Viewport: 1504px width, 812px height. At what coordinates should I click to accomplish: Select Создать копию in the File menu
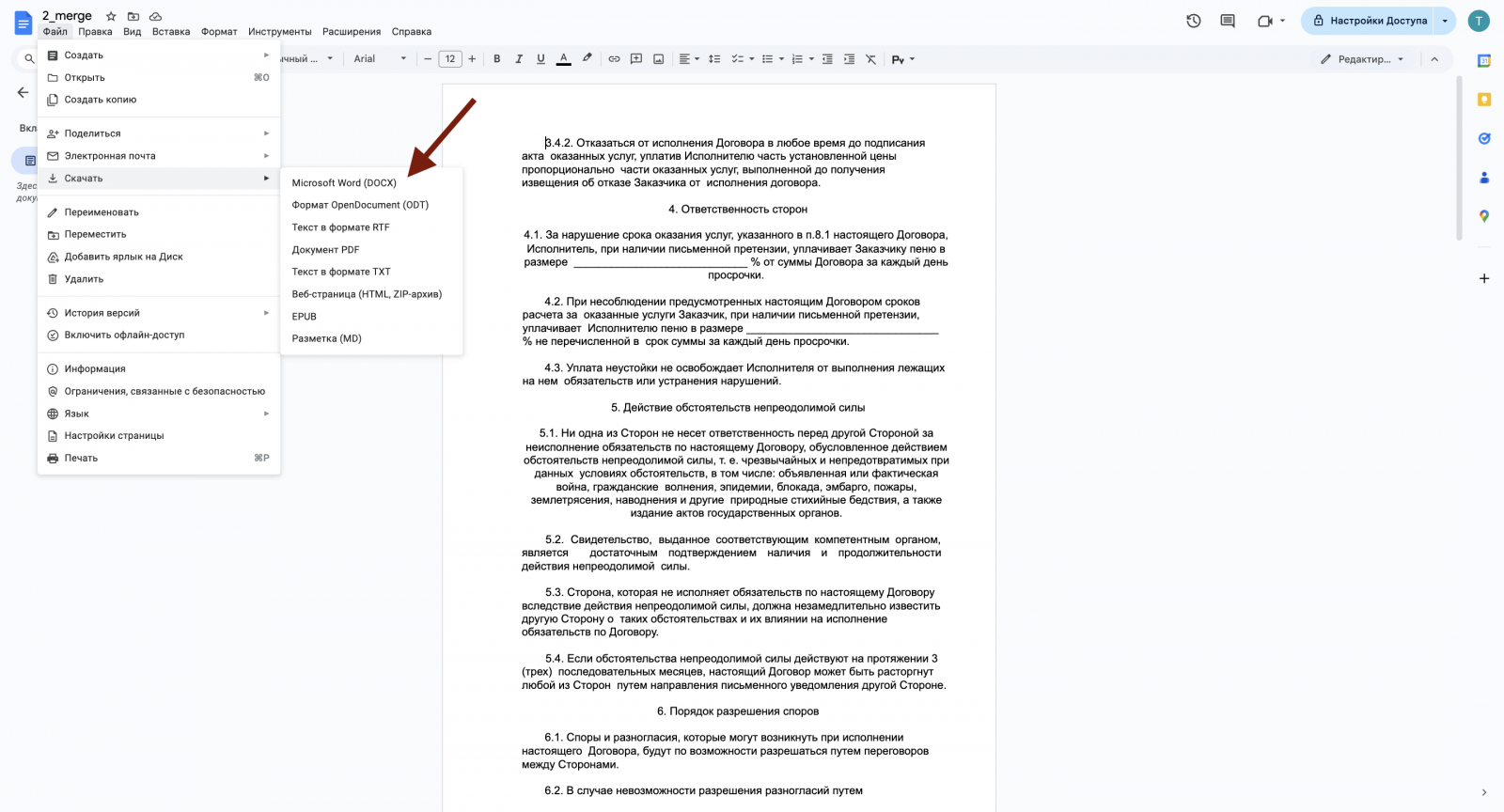pos(159,100)
